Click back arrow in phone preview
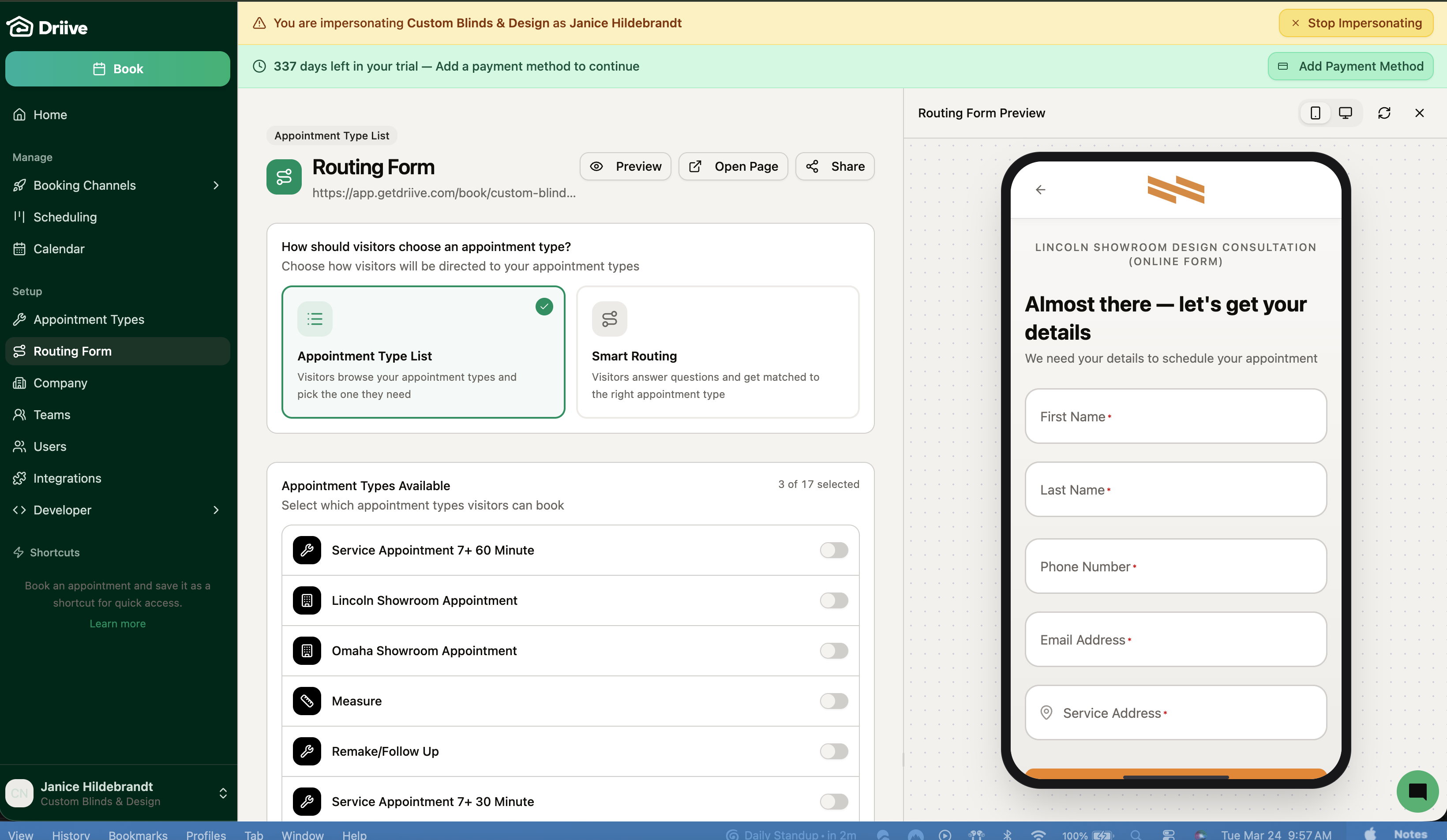The height and width of the screenshot is (840, 1447). pyautogui.click(x=1040, y=189)
